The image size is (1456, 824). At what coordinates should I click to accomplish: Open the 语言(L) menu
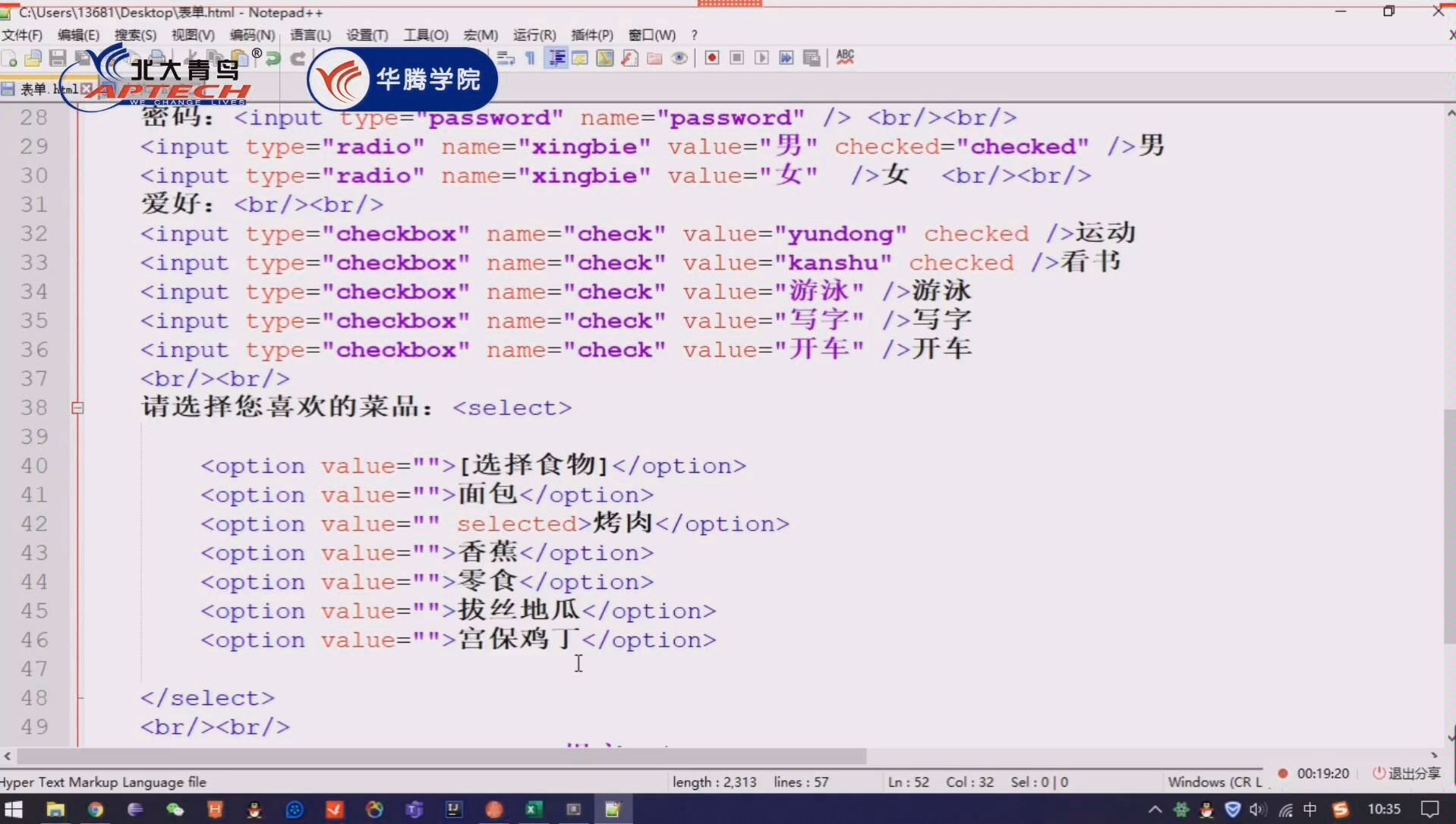(310, 35)
